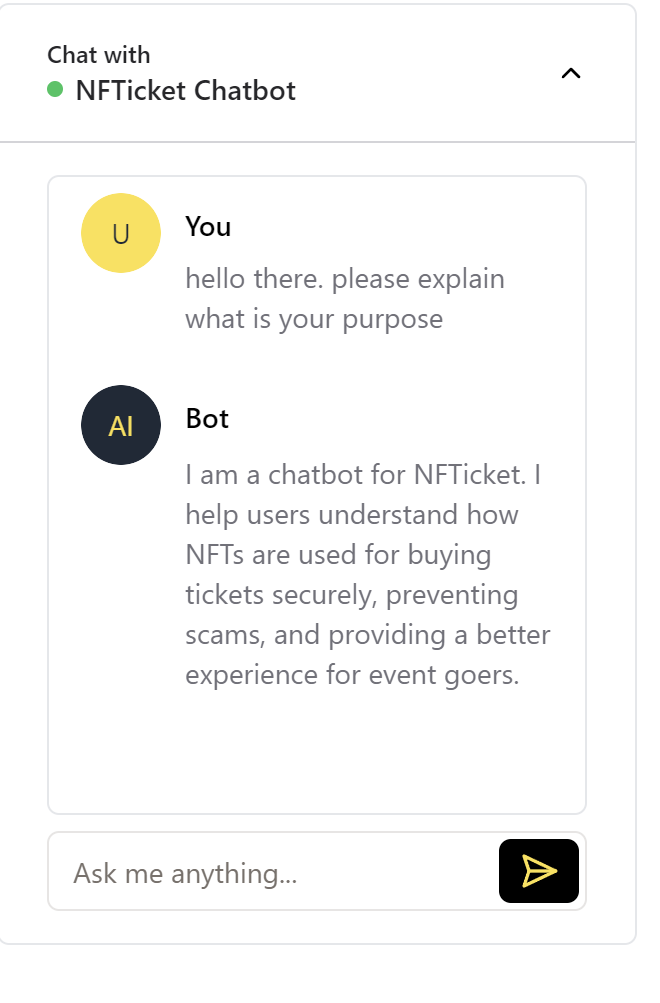Click the paper plane send icon
660x1003 pixels.
[x=538, y=871]
